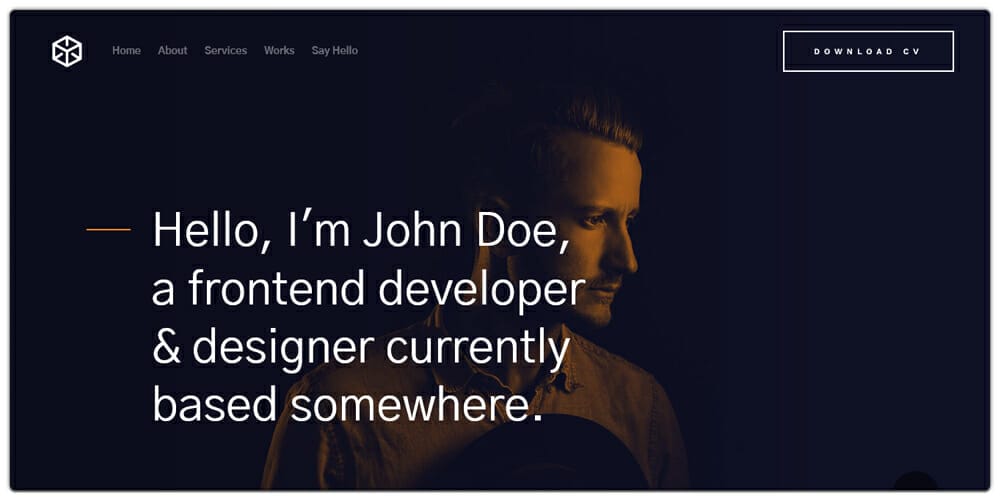The width and height of the screenshot is (1000, 500).
Task: Open the Services menu item
Action: pos(226,50)
